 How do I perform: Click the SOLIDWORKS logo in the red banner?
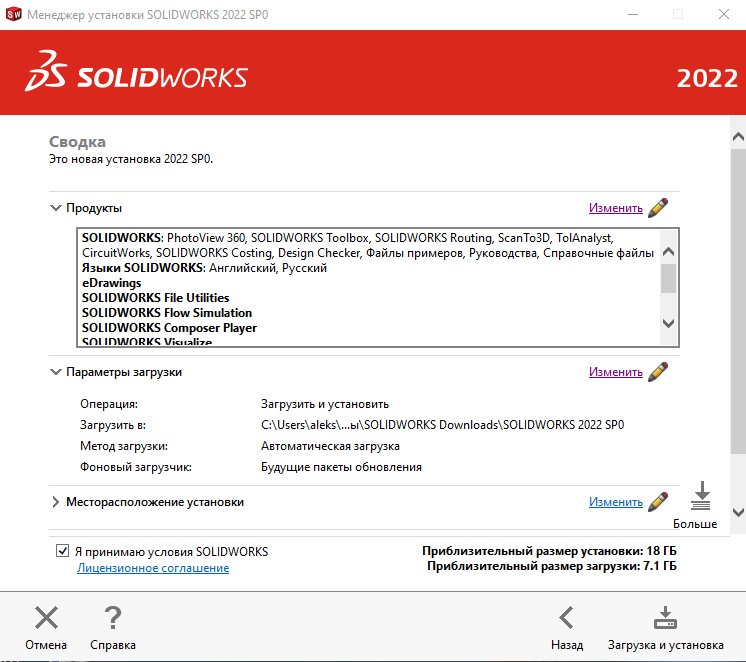click(137, 72)
